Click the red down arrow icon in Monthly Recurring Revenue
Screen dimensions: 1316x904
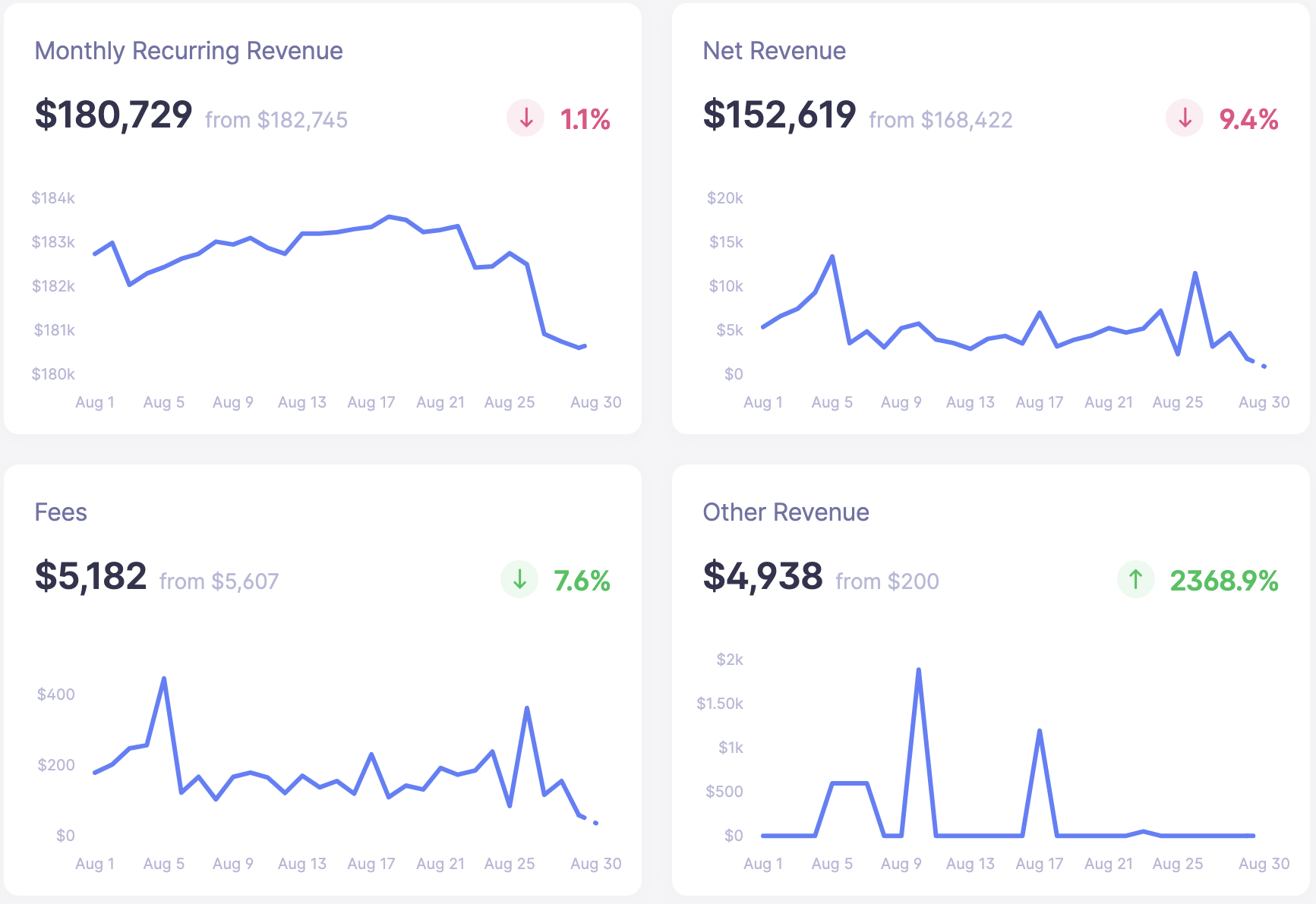525,118
